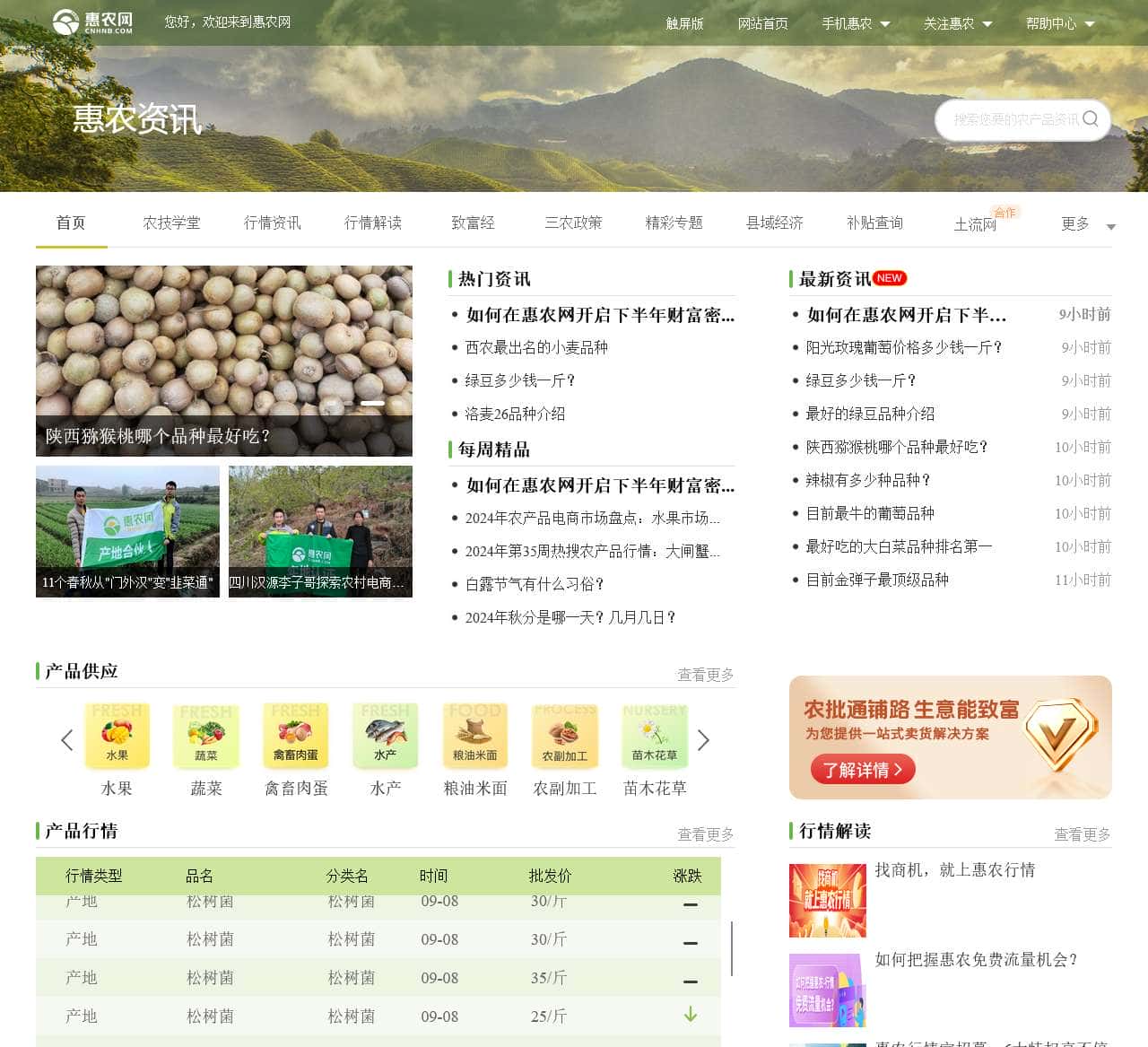Open the 蔬菜 category icon
This screenshot has height=1047, width=1148.
[206, 736]
